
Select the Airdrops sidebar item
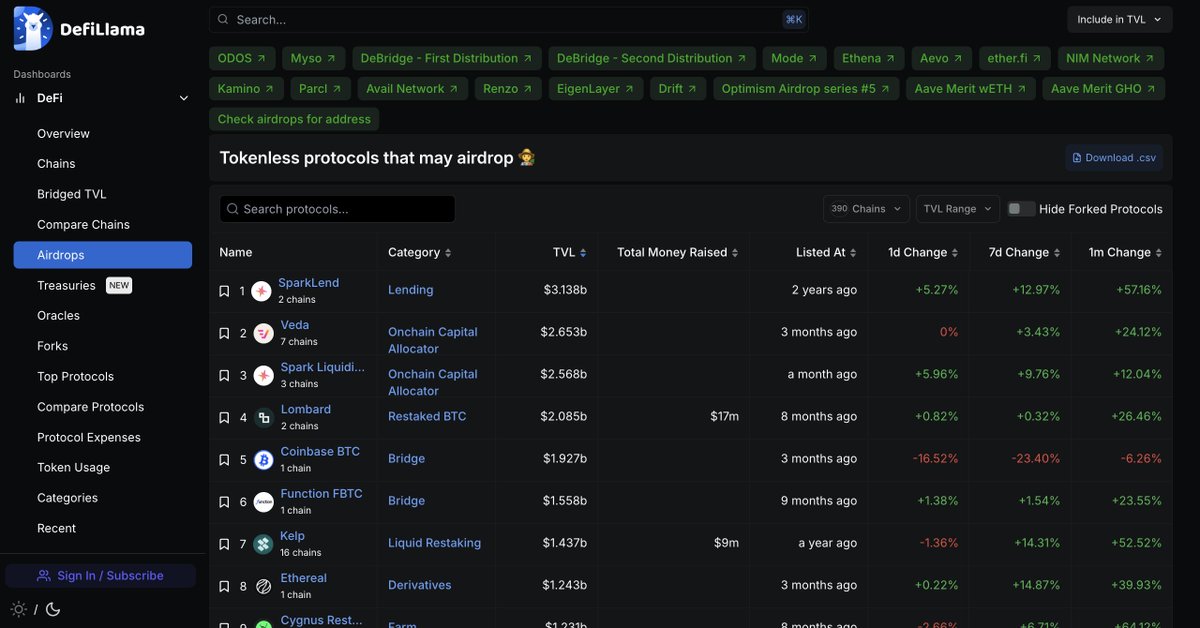(x=103, y=255)
